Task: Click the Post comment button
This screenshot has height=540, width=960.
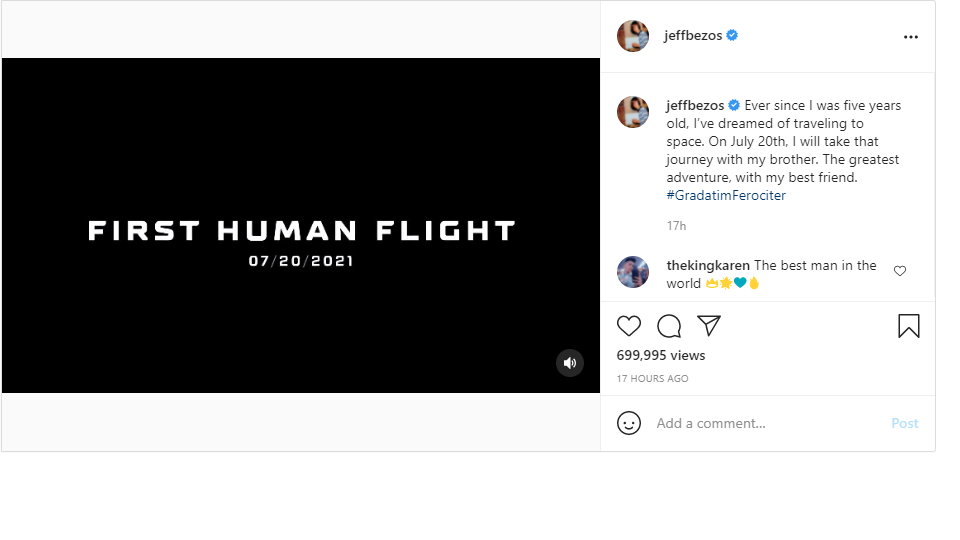Action: pyautogui.click(x=904, y=423)
